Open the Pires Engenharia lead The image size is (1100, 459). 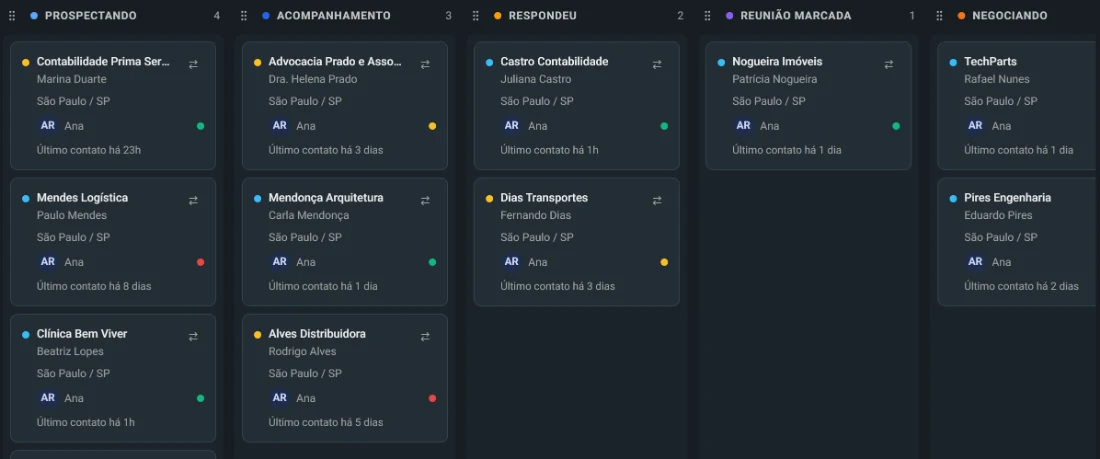(x=1007, y=198)
